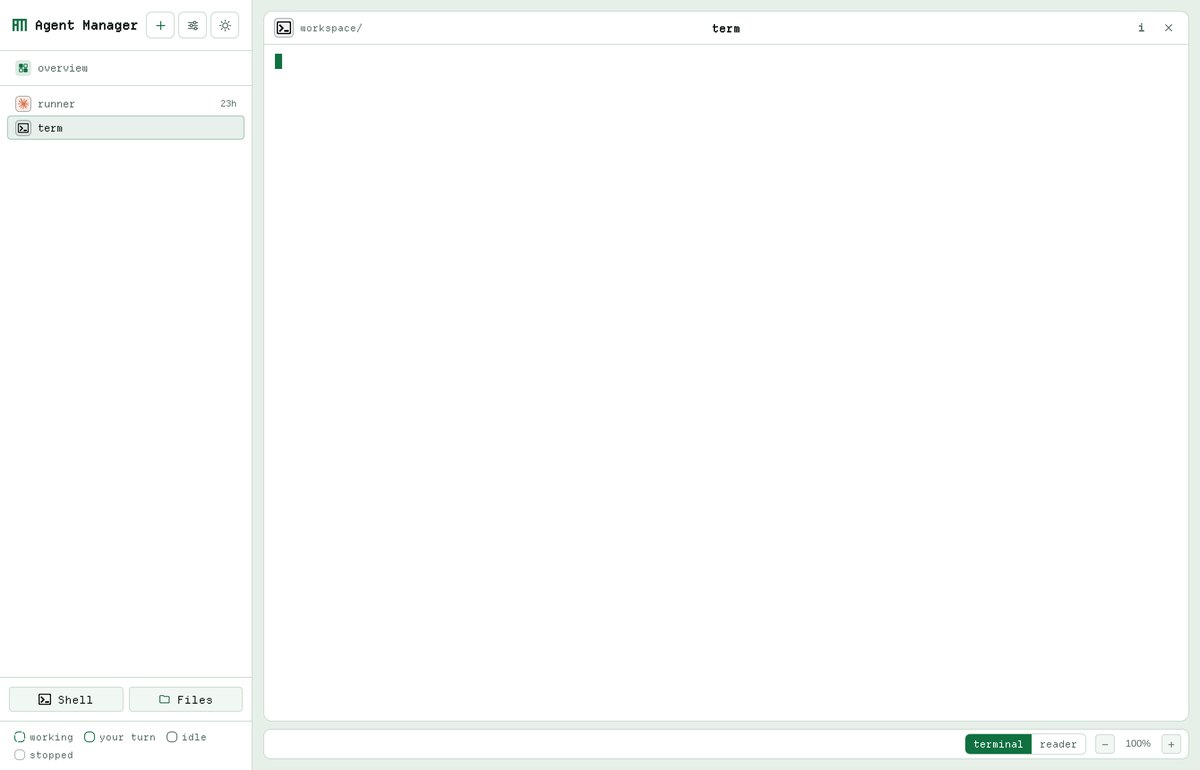Screen dimensions: 1200x770
Task: Click the stopped status legend
Action: (x=44, y=755)
